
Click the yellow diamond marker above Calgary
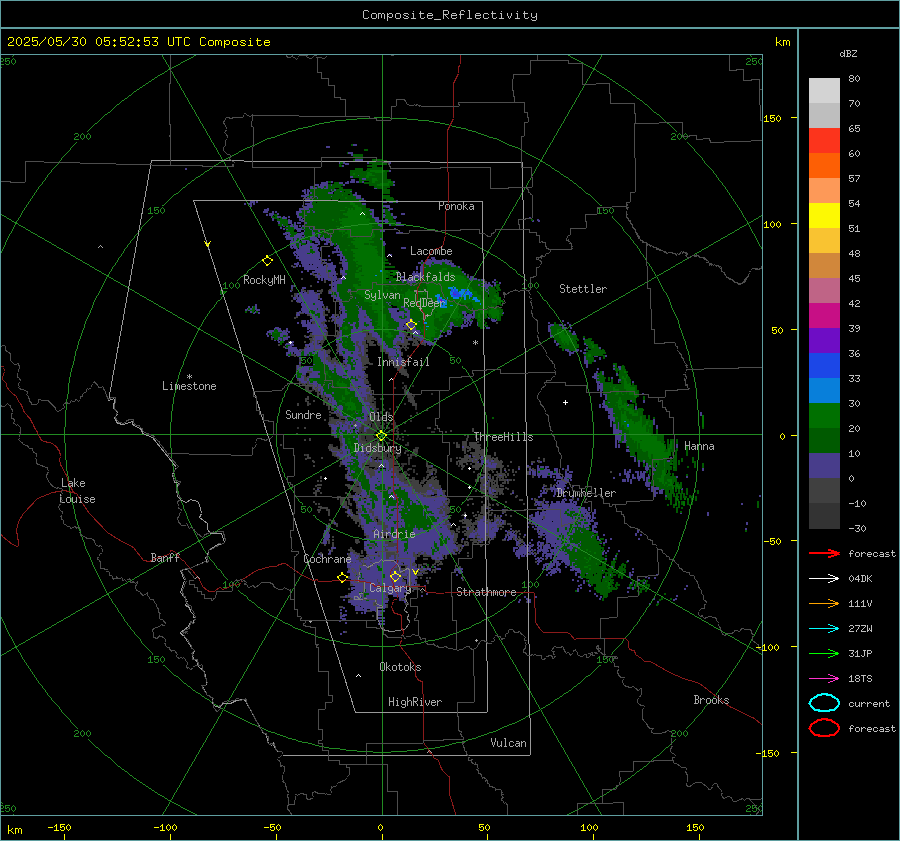point(395,576)
